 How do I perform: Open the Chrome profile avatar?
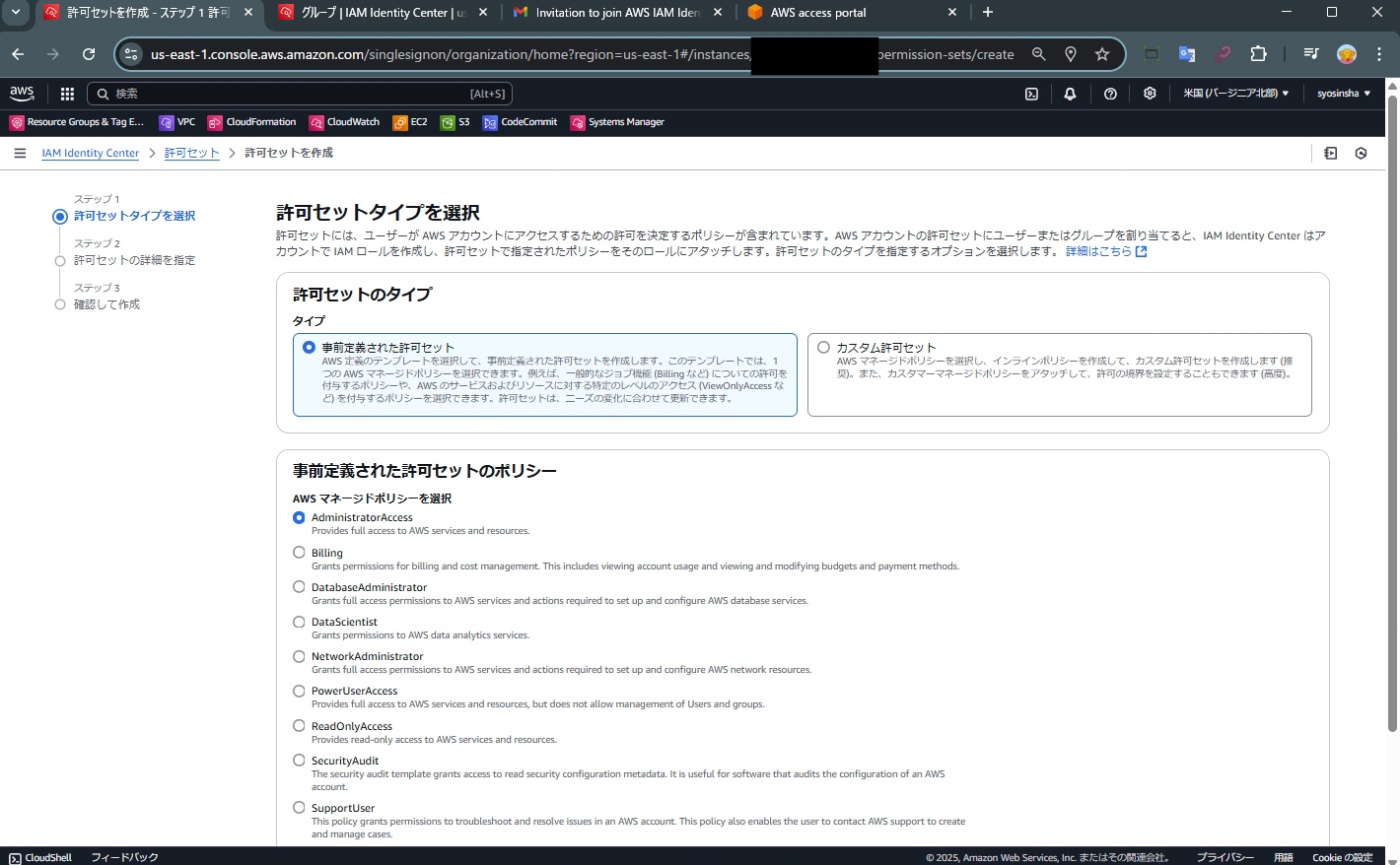pyautogui.click(x=1346, y=54)
